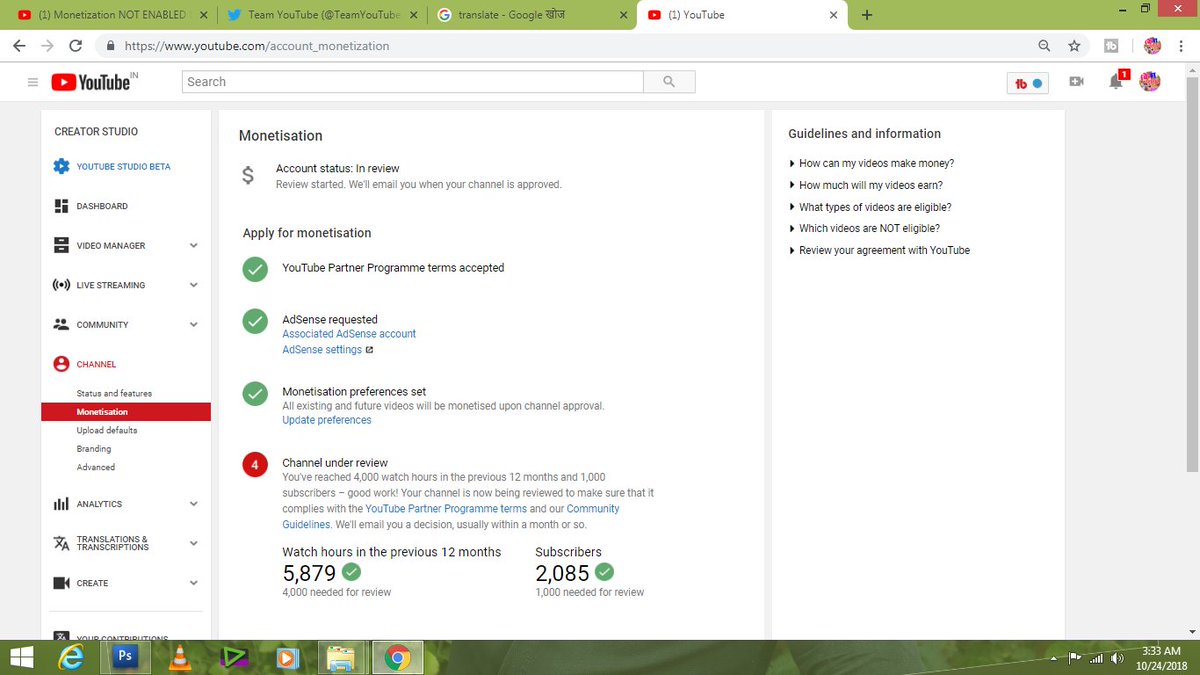Click the browser back arrow
Image resolution: width=1200 pixels, height=675 pixels.
coord(20,46)
